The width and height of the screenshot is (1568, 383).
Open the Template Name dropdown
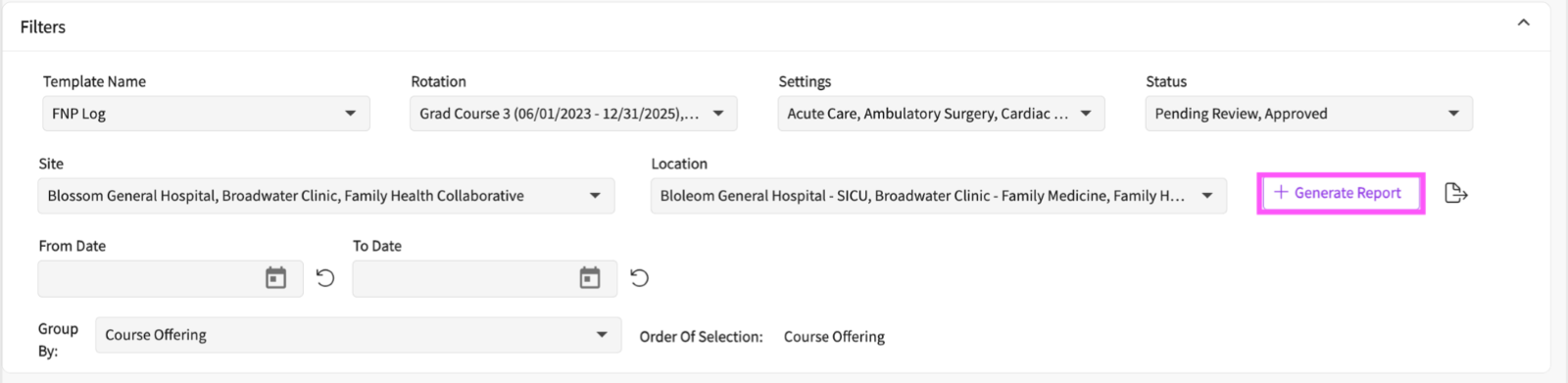pyautogui.click(x=350, y=114)
